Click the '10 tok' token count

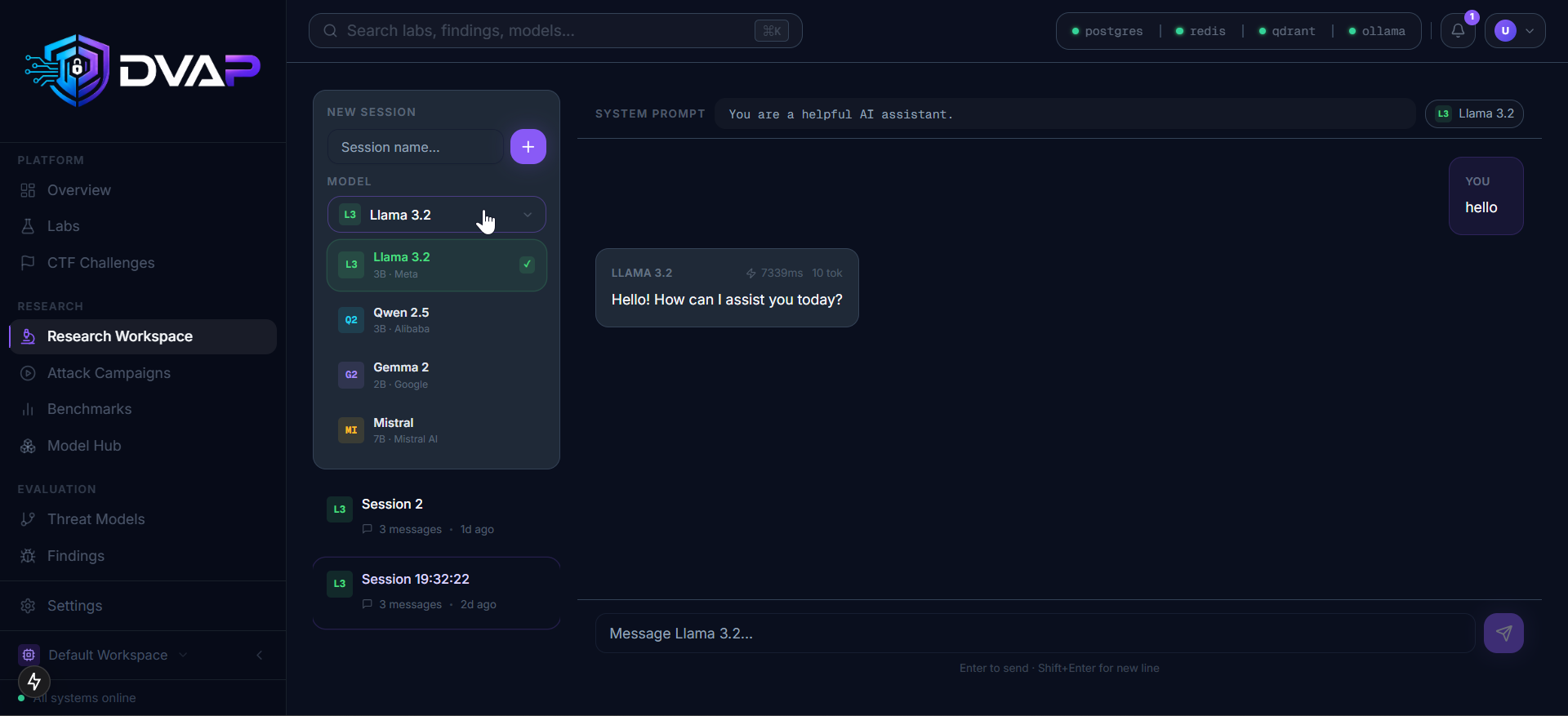[x=827, y=274]
